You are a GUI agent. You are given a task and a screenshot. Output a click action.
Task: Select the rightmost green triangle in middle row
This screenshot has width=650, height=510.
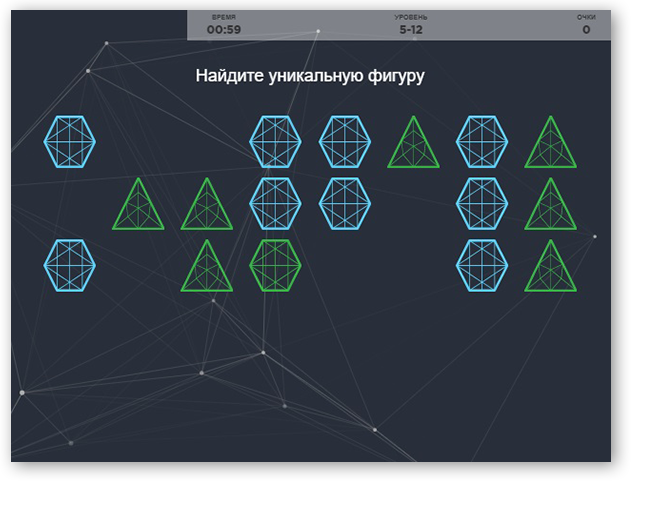click(550, 206)
